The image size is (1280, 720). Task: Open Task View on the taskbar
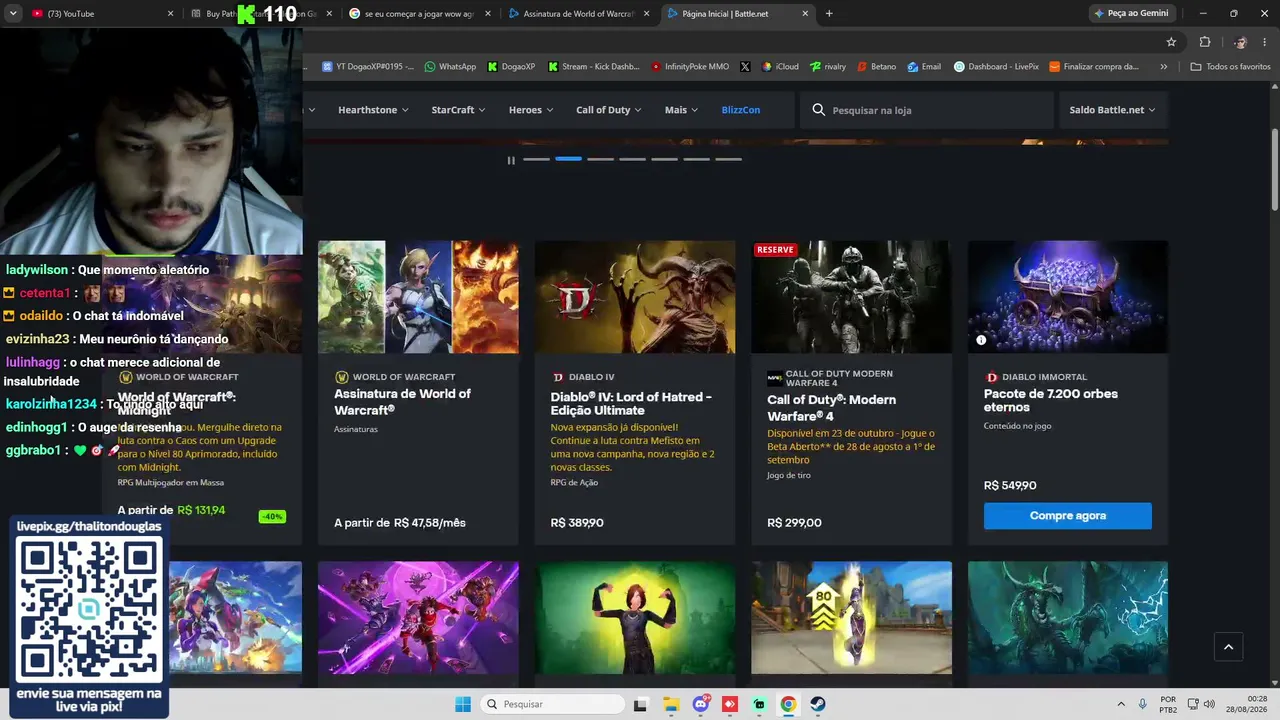pos(640,704)
